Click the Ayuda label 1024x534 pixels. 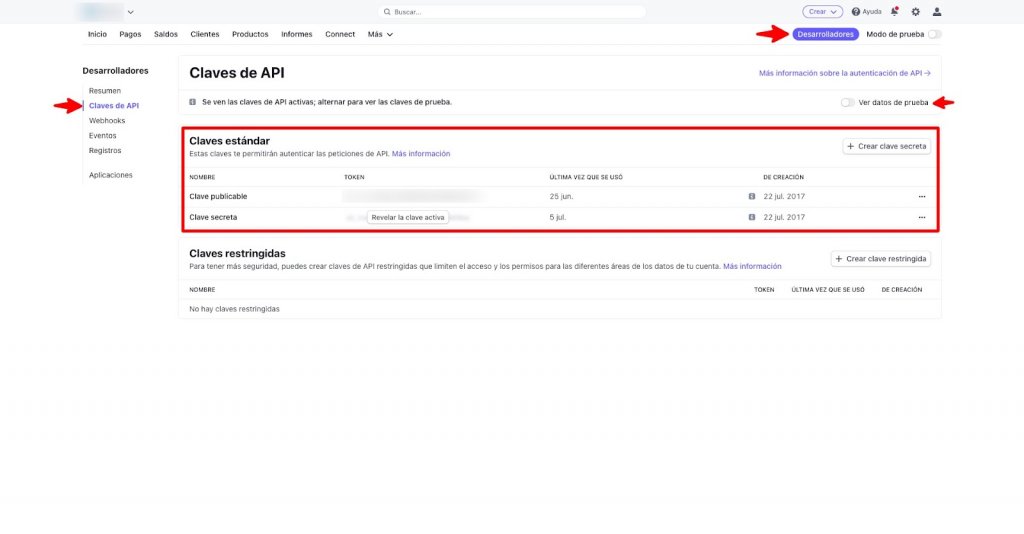coord(872,12)
